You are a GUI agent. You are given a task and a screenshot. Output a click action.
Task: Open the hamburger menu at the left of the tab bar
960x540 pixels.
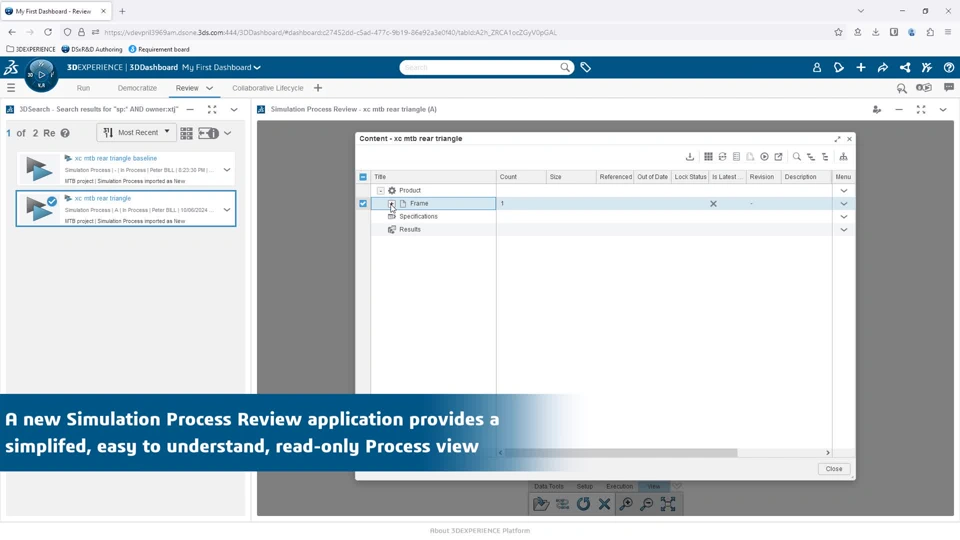(11, 88)
